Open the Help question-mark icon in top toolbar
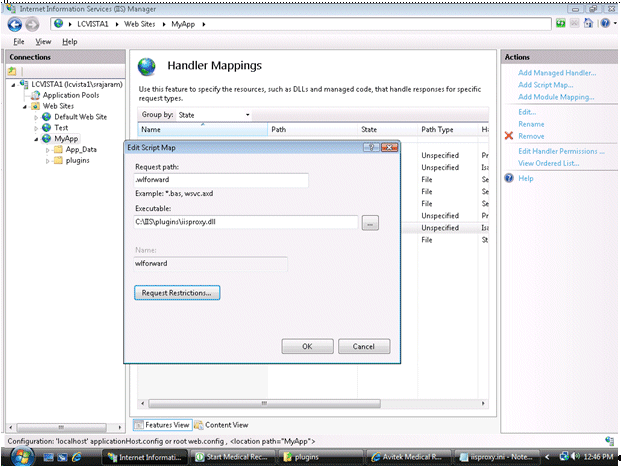This screenshot has height=468, width=621. pyautogui.click(x=605, y=23)
